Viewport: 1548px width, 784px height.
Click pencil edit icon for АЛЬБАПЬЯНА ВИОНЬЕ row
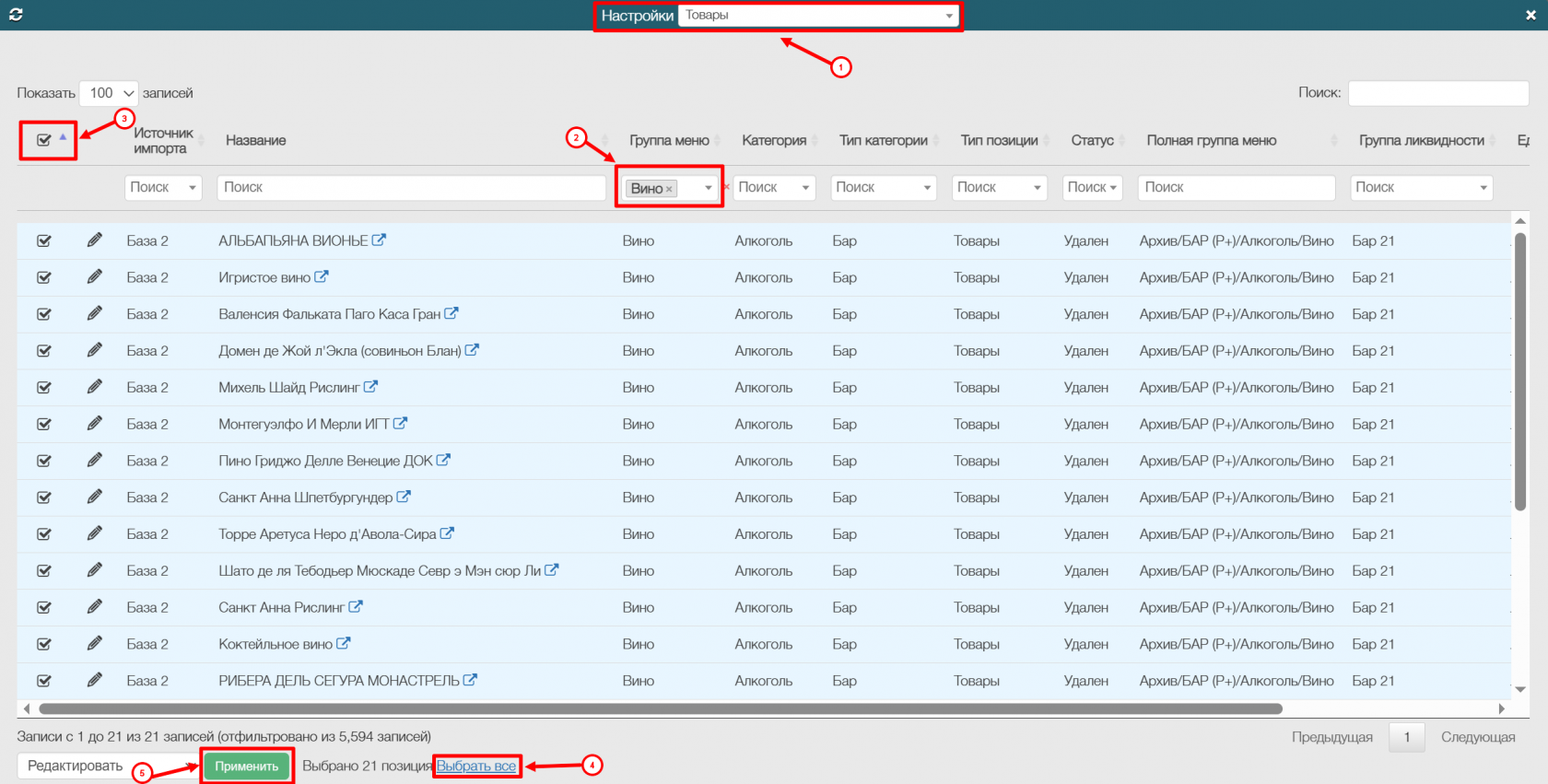click(x=94, y=240)
